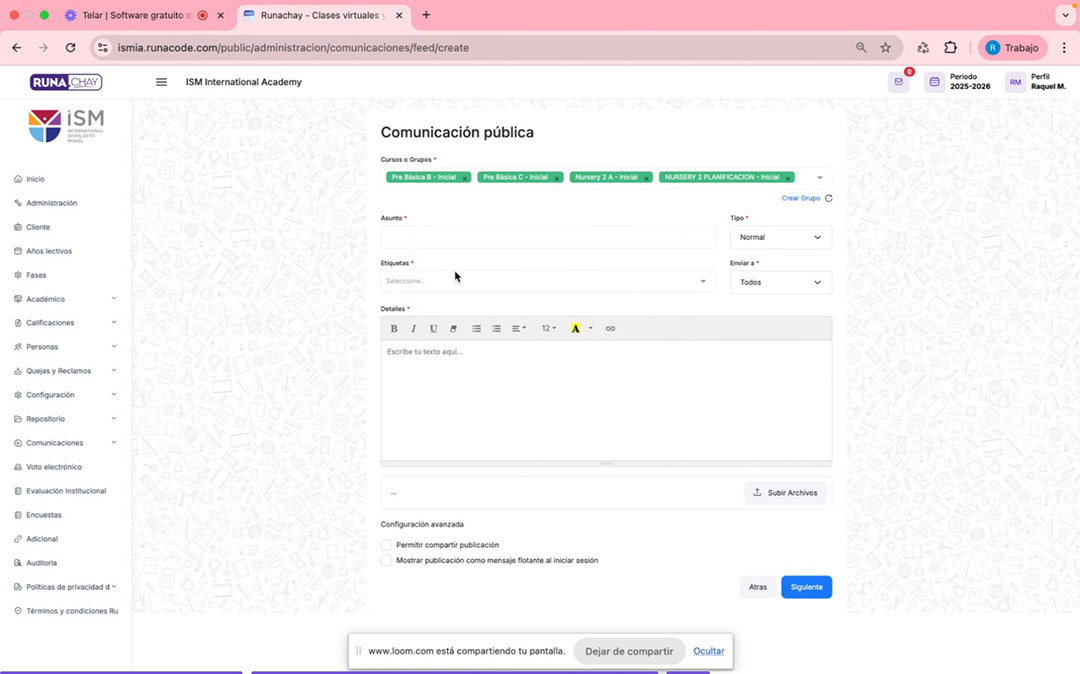Click the refresh icon beside Crear Grupo
This screenshot has width=1080, height=674.
828,198
